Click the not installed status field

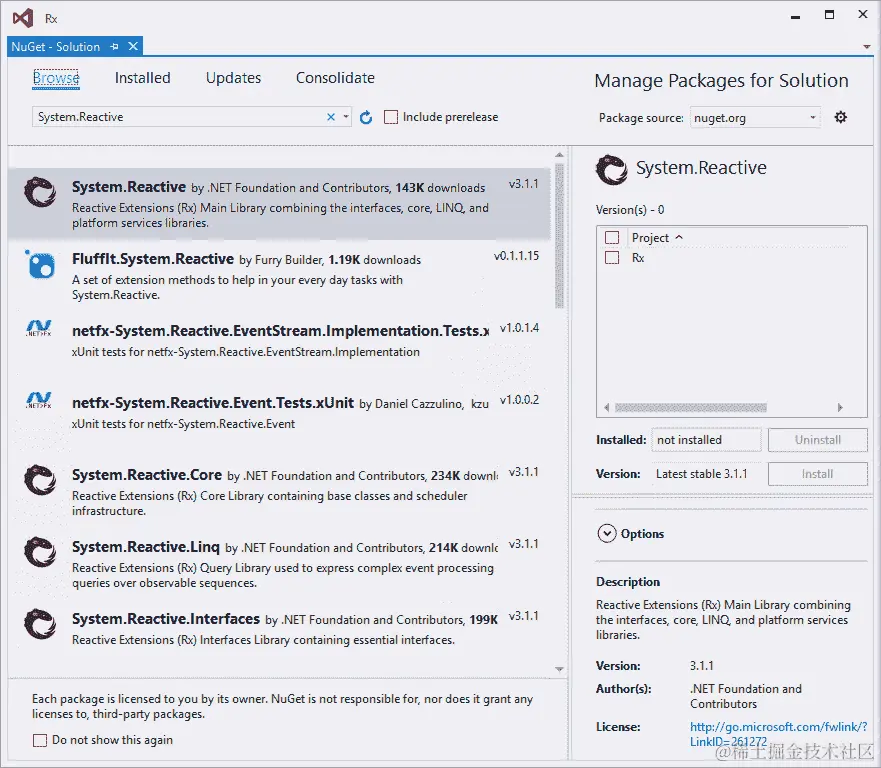coord(706,440)
